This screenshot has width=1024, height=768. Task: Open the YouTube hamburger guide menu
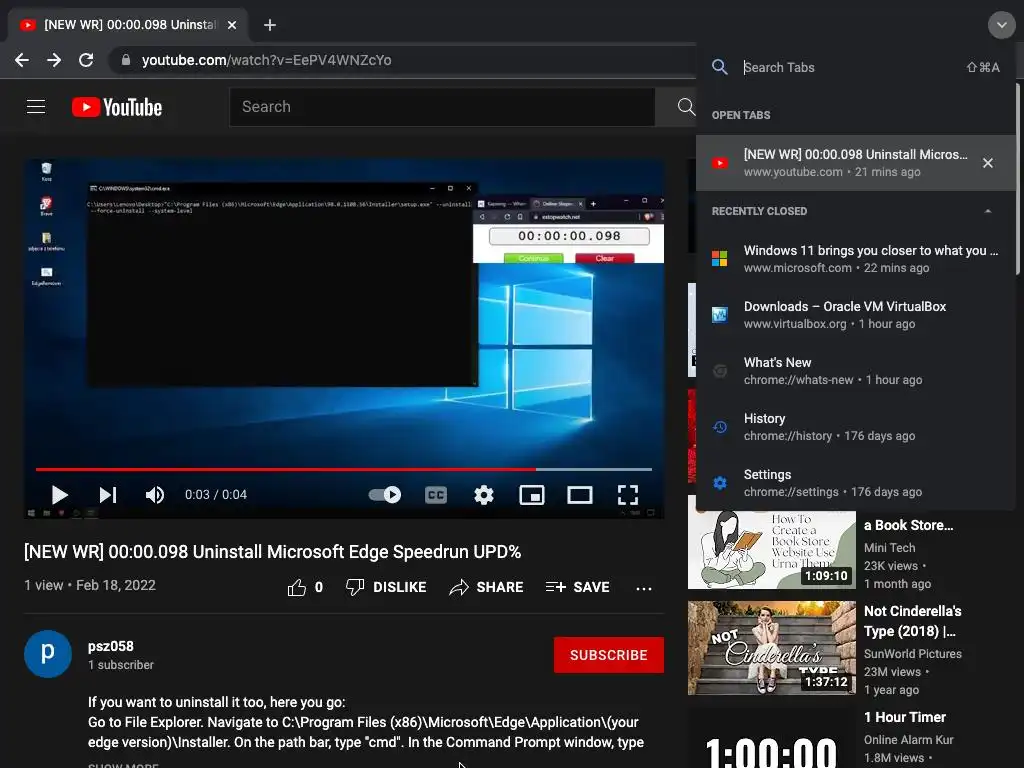pos(36,106)
